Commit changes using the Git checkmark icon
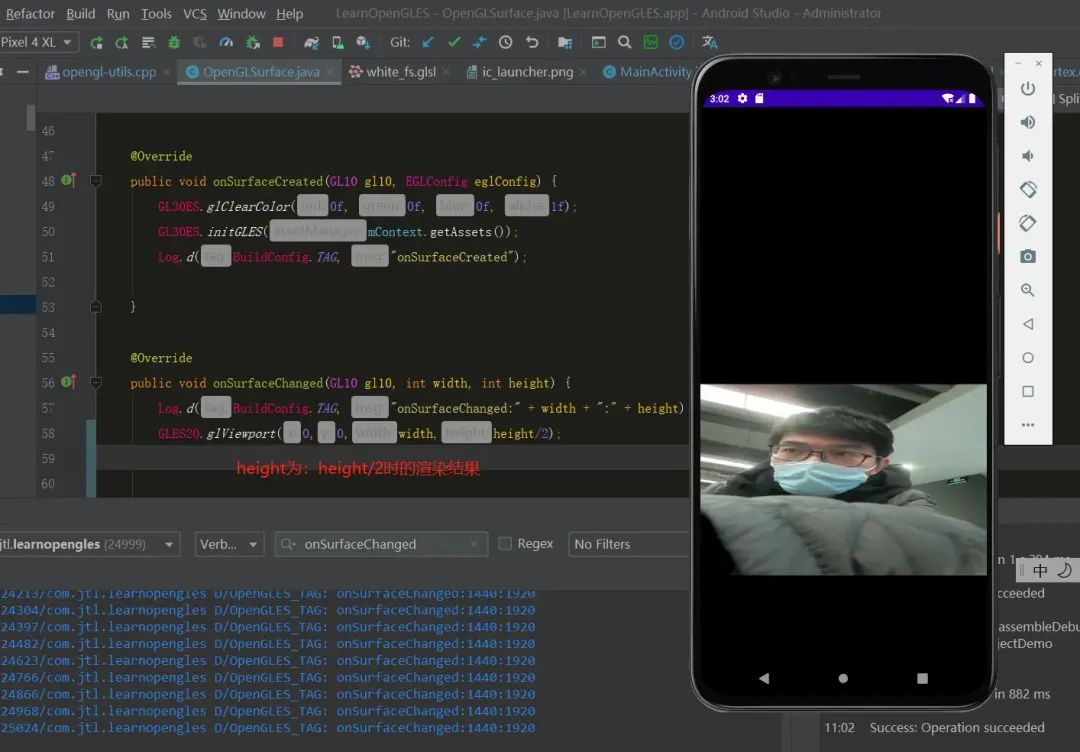1080x752 pixels. point(453,44)
